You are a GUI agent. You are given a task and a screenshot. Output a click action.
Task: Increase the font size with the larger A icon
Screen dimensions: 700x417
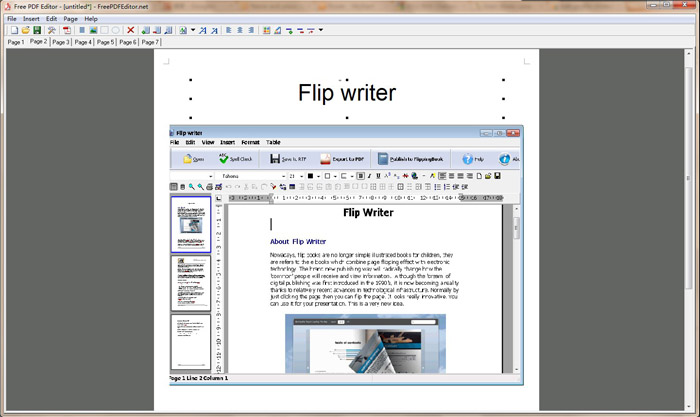coord(203,30)
